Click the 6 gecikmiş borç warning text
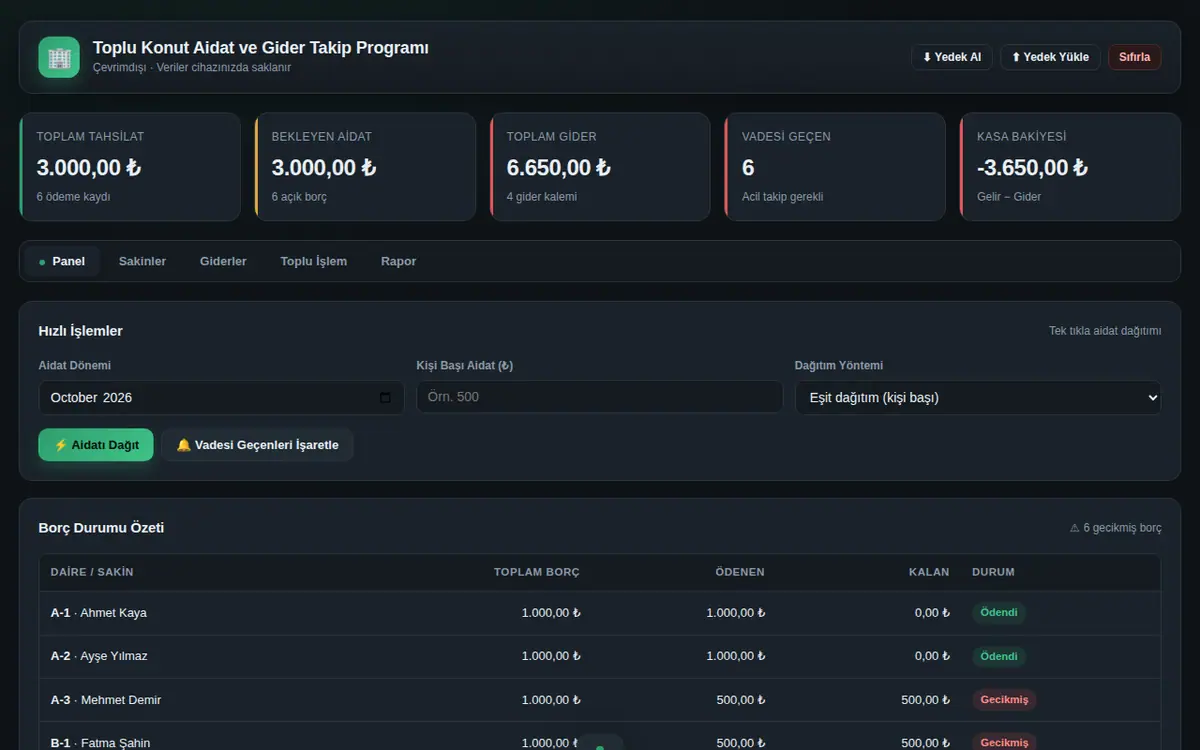 pyautogui.click(x=1116, y=528)
